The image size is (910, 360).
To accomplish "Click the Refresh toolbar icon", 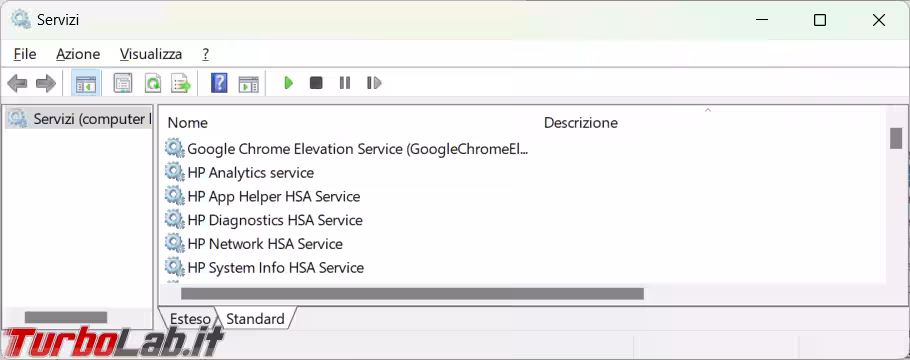I will click(153, 83).
